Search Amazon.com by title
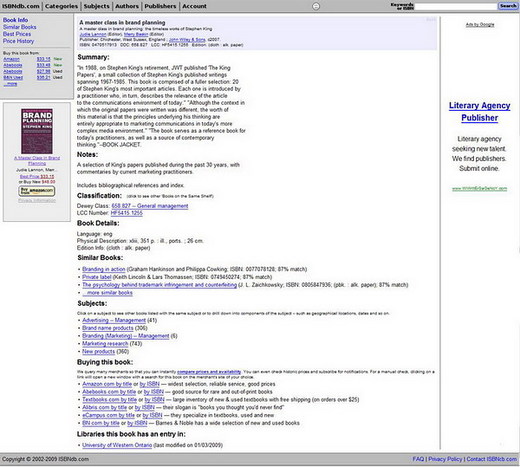Image resolution: width=520 pixels, height=467 pixels. 107,384
